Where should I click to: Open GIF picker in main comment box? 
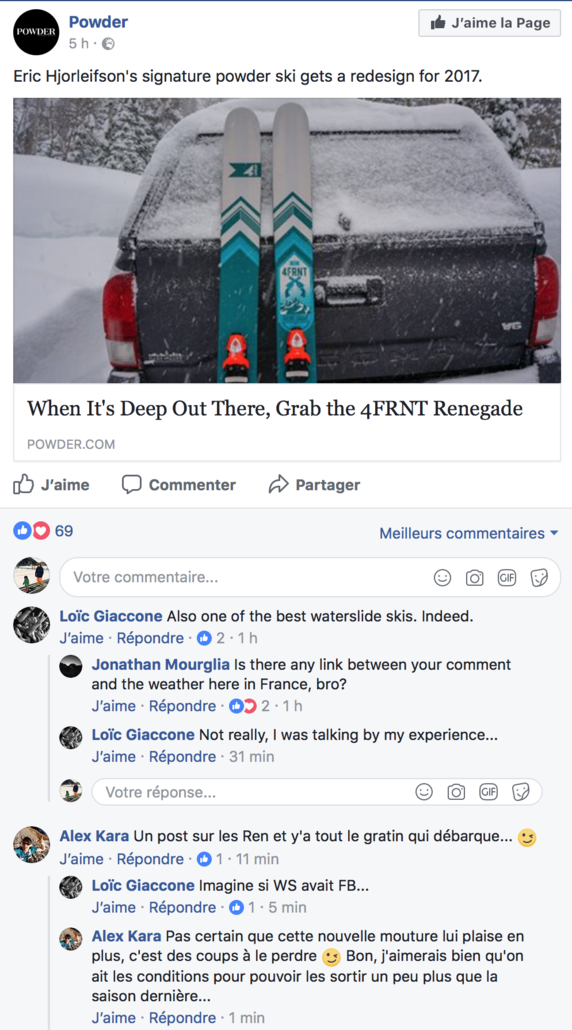[506, 577]
